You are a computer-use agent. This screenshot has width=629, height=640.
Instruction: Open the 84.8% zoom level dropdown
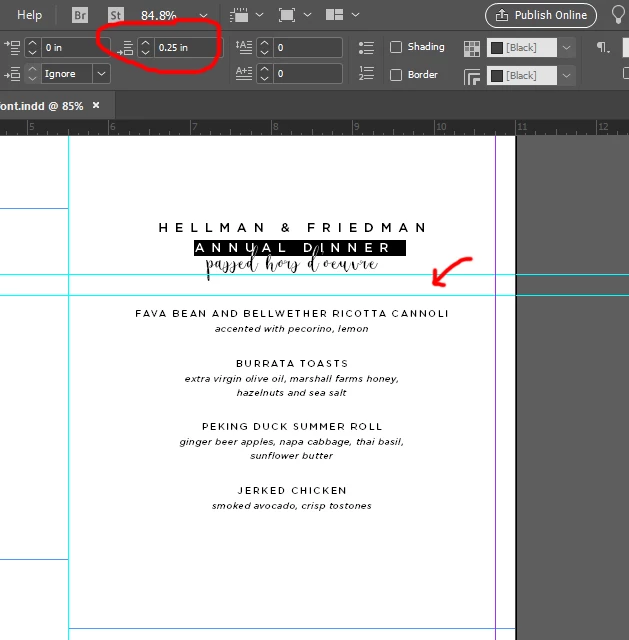(203, 16)
